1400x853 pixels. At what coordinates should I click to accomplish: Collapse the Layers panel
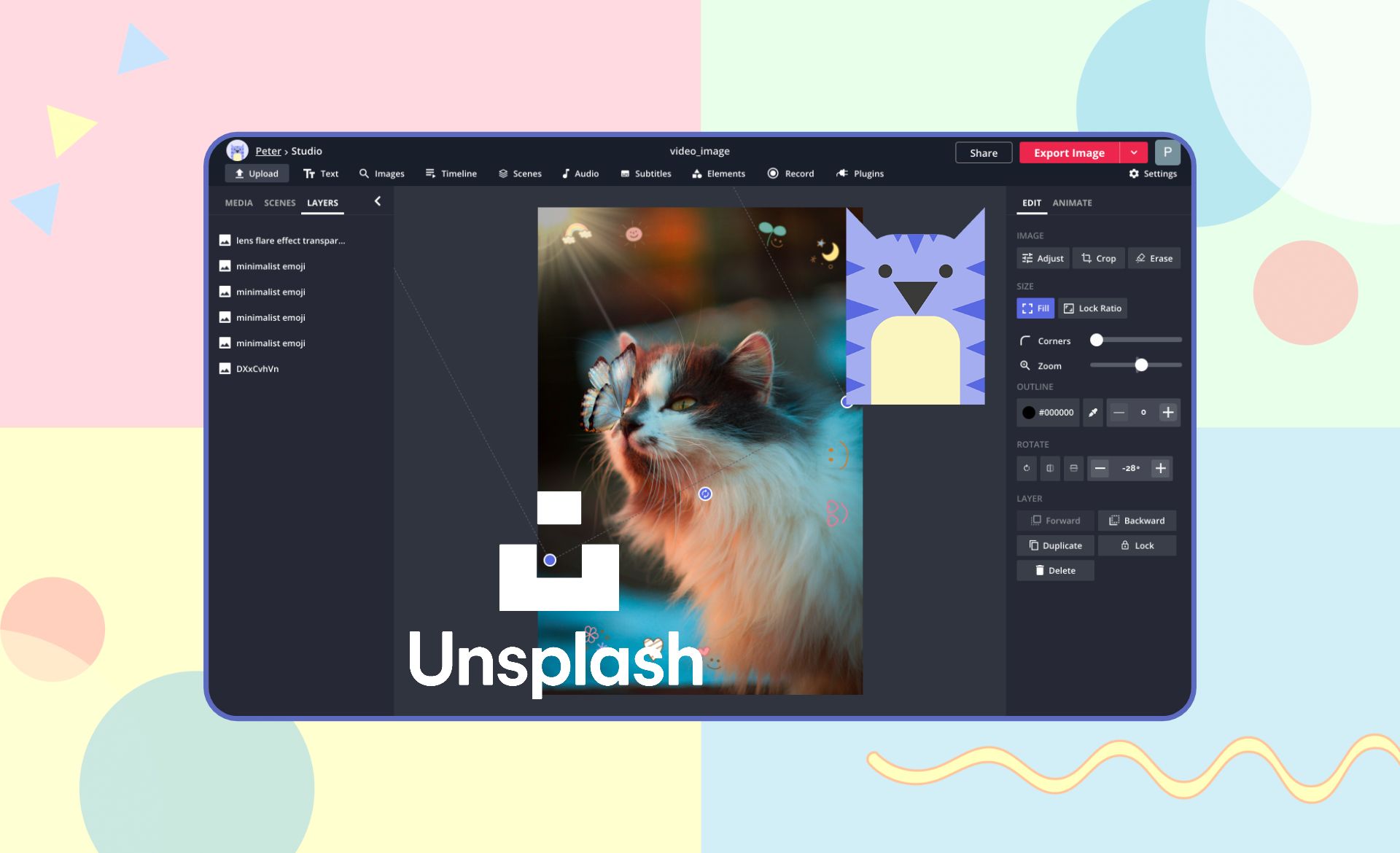[x=378, y=201]
